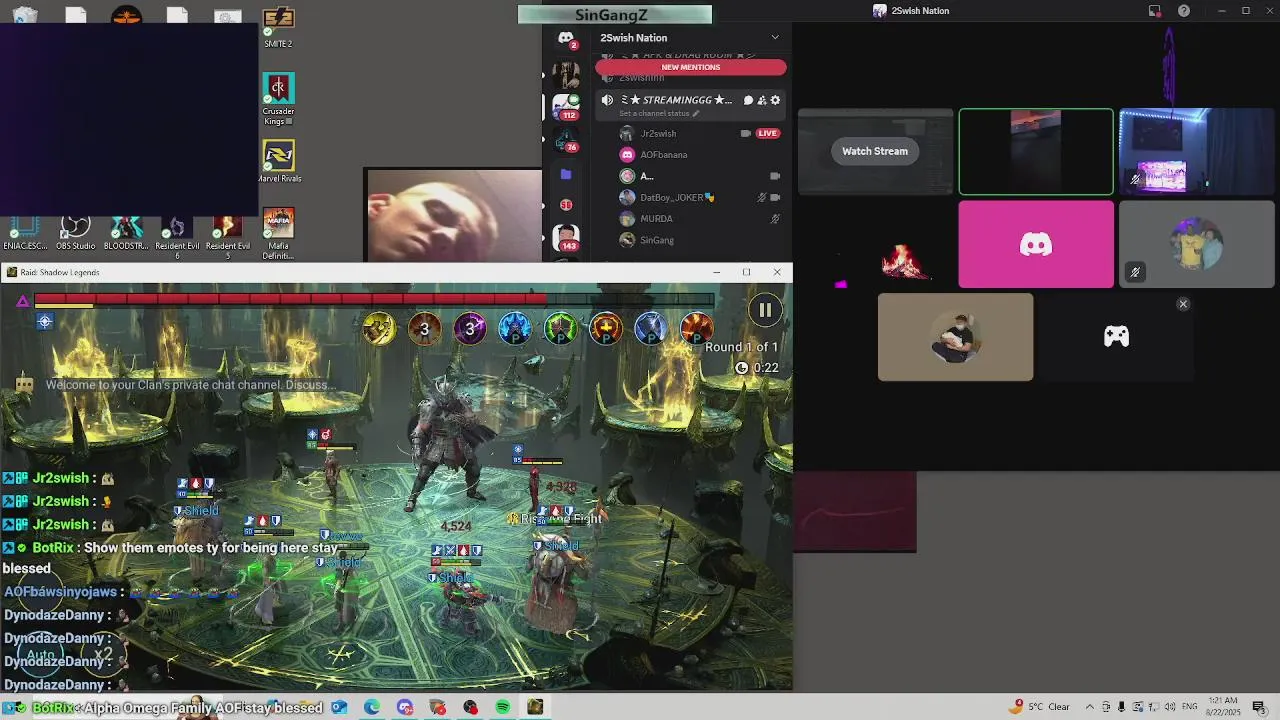
Task: Toggle Auto battle mode in Raid
Action: pos(40,656)
